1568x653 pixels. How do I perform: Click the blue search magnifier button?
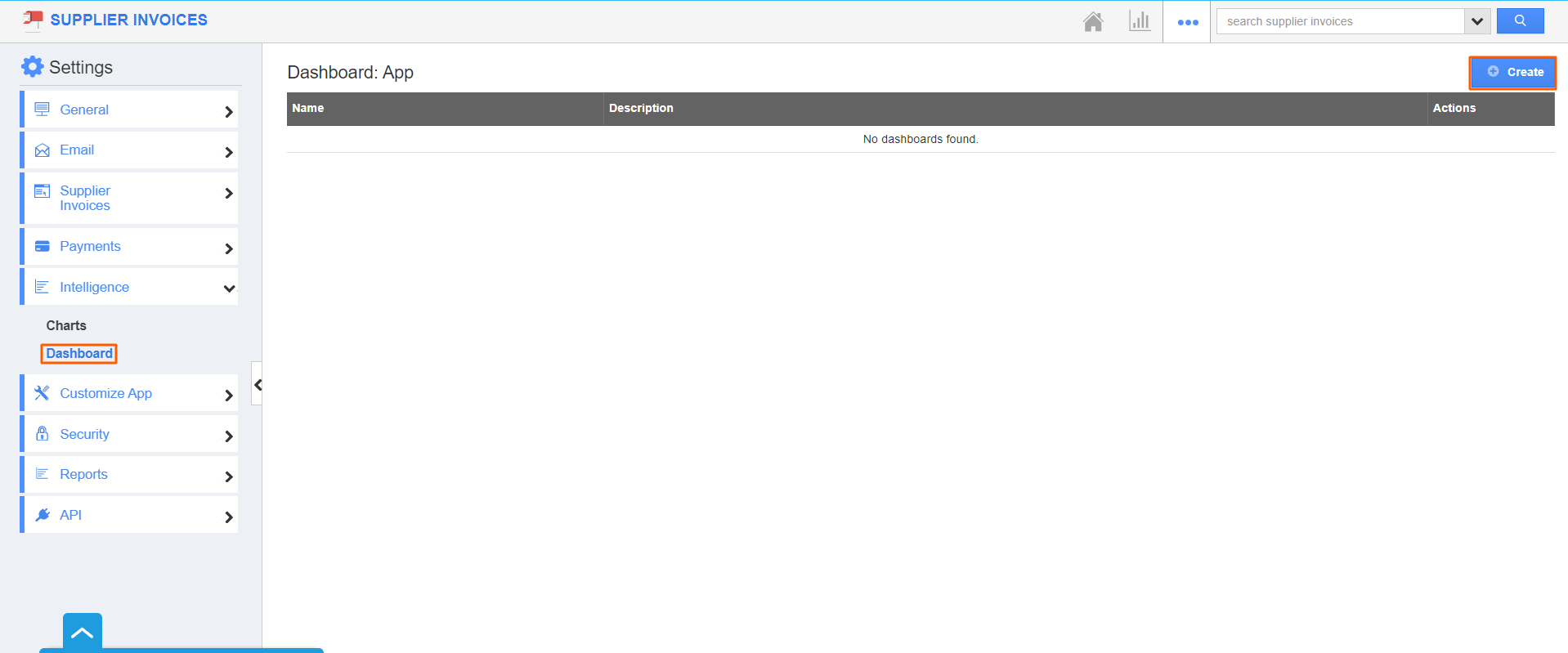[x=1520, y=21]
